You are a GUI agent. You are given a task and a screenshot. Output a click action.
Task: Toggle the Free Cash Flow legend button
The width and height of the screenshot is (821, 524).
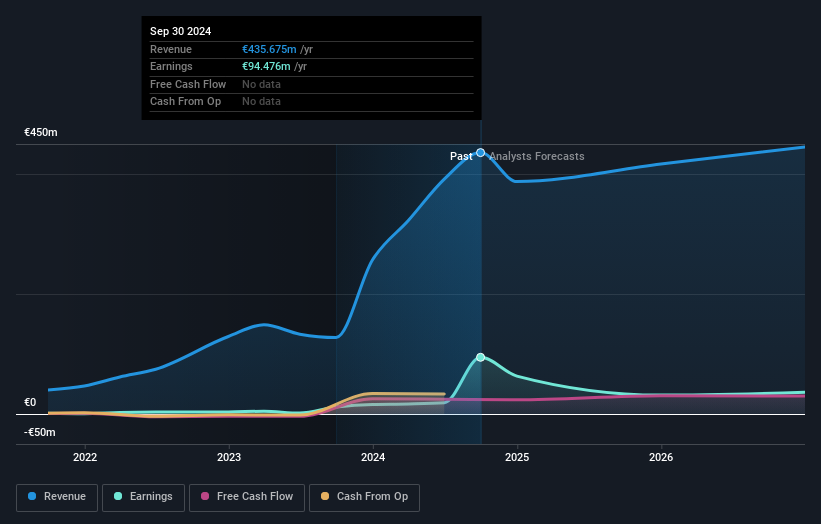click(247, 497)
